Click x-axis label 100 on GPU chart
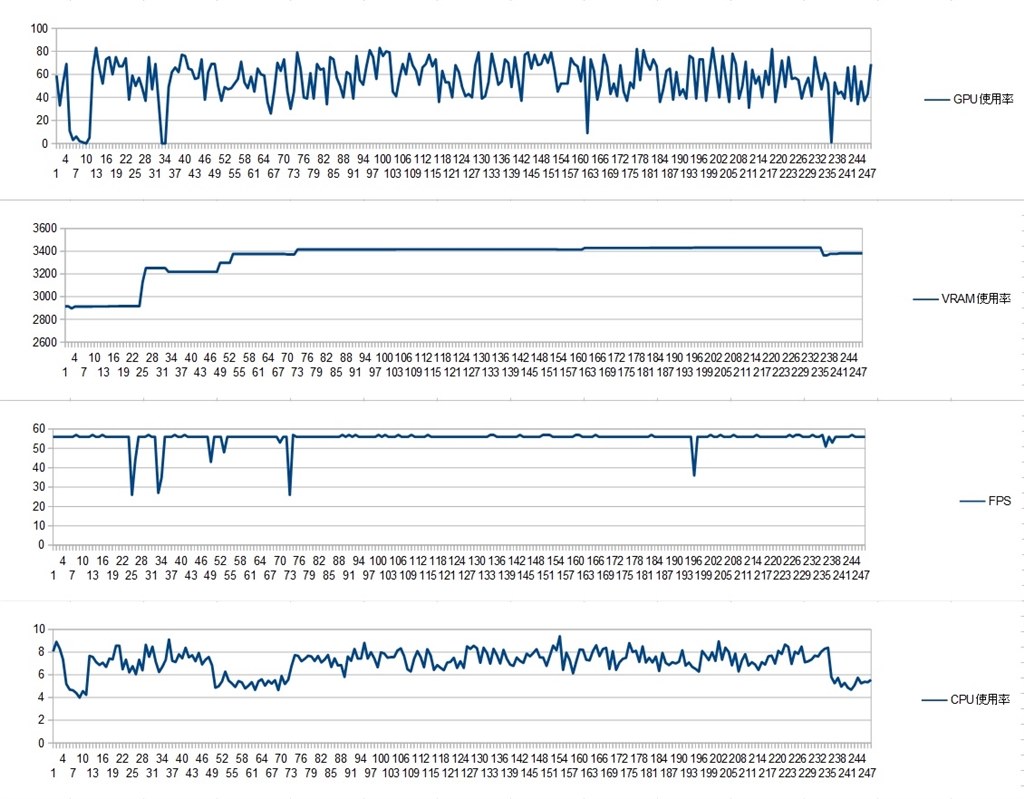 tap(383, 159)
